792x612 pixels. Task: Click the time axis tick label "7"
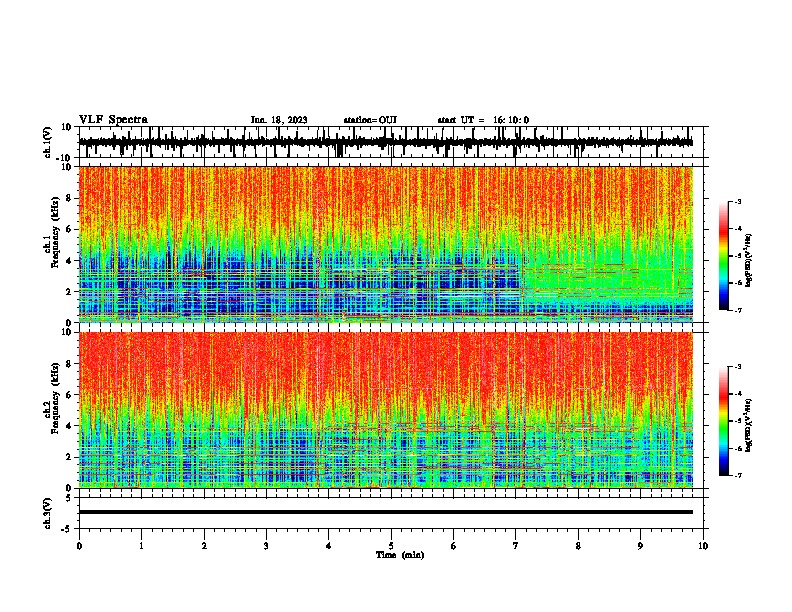click(516, 546)
